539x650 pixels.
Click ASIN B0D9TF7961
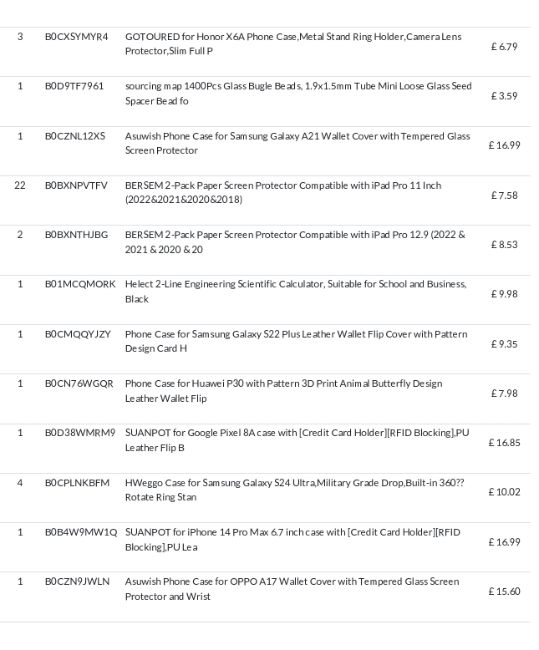coord(74,86)
